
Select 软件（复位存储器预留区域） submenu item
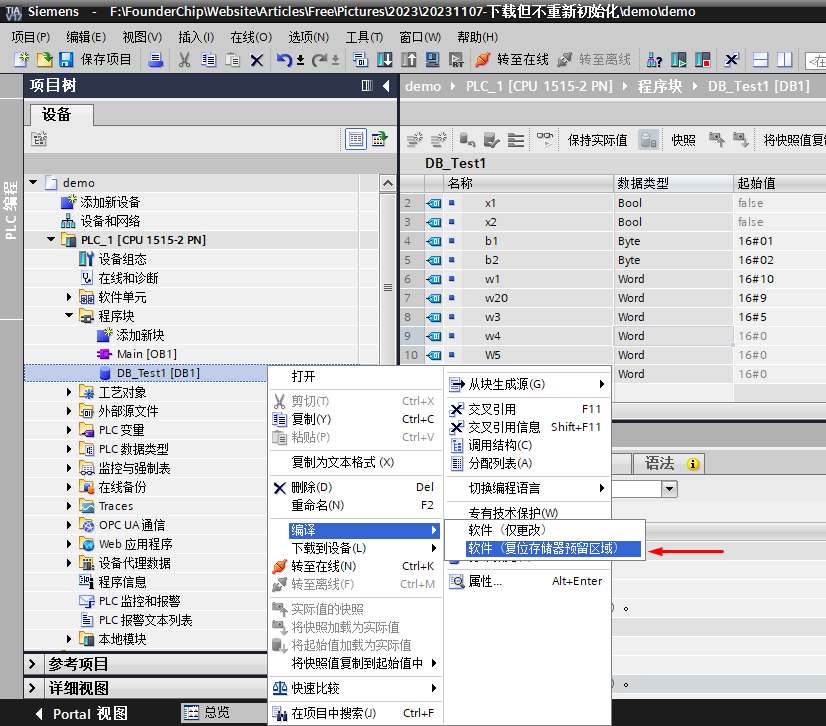coord(553,548)
